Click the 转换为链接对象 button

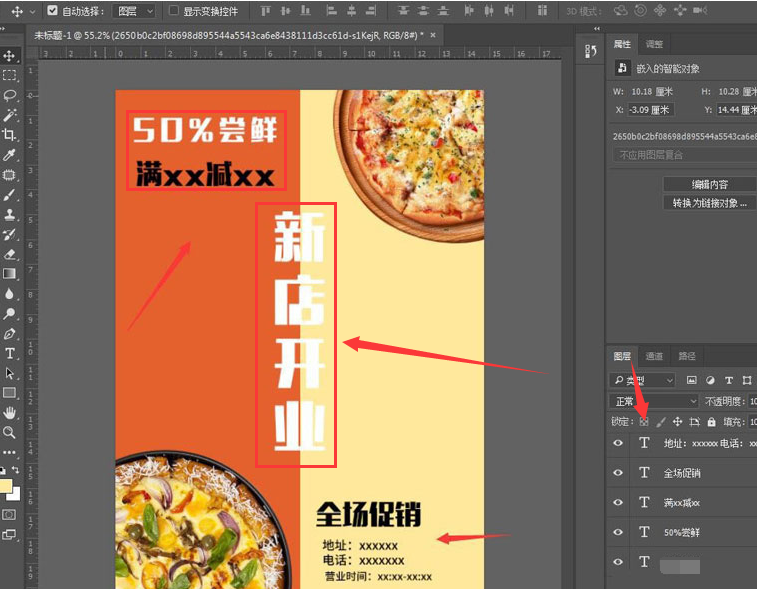pos(709,203)
